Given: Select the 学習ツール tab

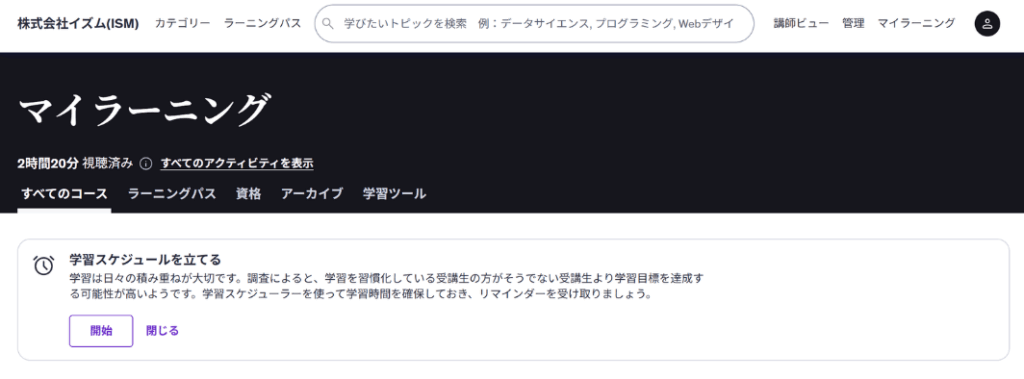Looking at the screenshot, I should (394, 194).
